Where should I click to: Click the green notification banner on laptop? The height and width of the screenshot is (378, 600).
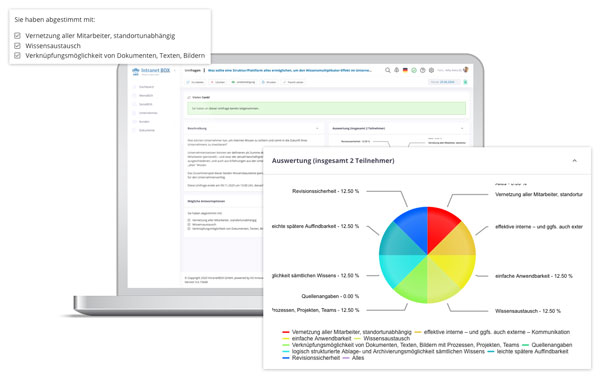(326, 108)
